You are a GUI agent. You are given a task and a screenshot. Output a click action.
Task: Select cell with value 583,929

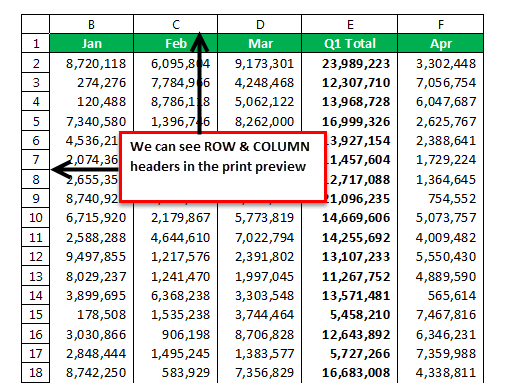pos(175,372)
